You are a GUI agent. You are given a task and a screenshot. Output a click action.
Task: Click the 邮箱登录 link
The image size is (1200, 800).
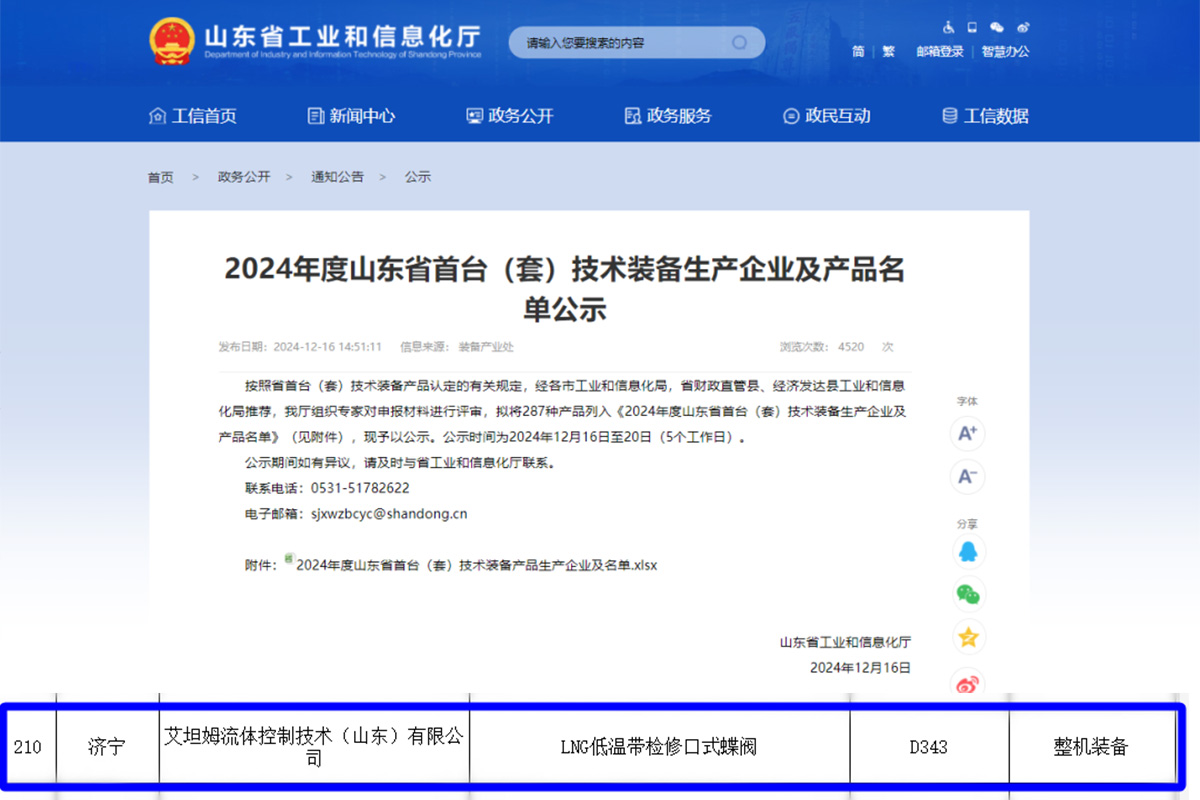point(940,52)
